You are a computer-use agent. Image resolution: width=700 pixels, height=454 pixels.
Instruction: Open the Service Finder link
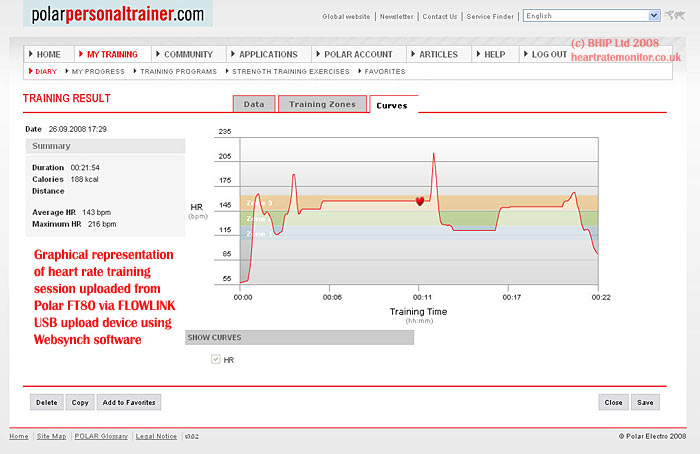[x=490, y=17]
